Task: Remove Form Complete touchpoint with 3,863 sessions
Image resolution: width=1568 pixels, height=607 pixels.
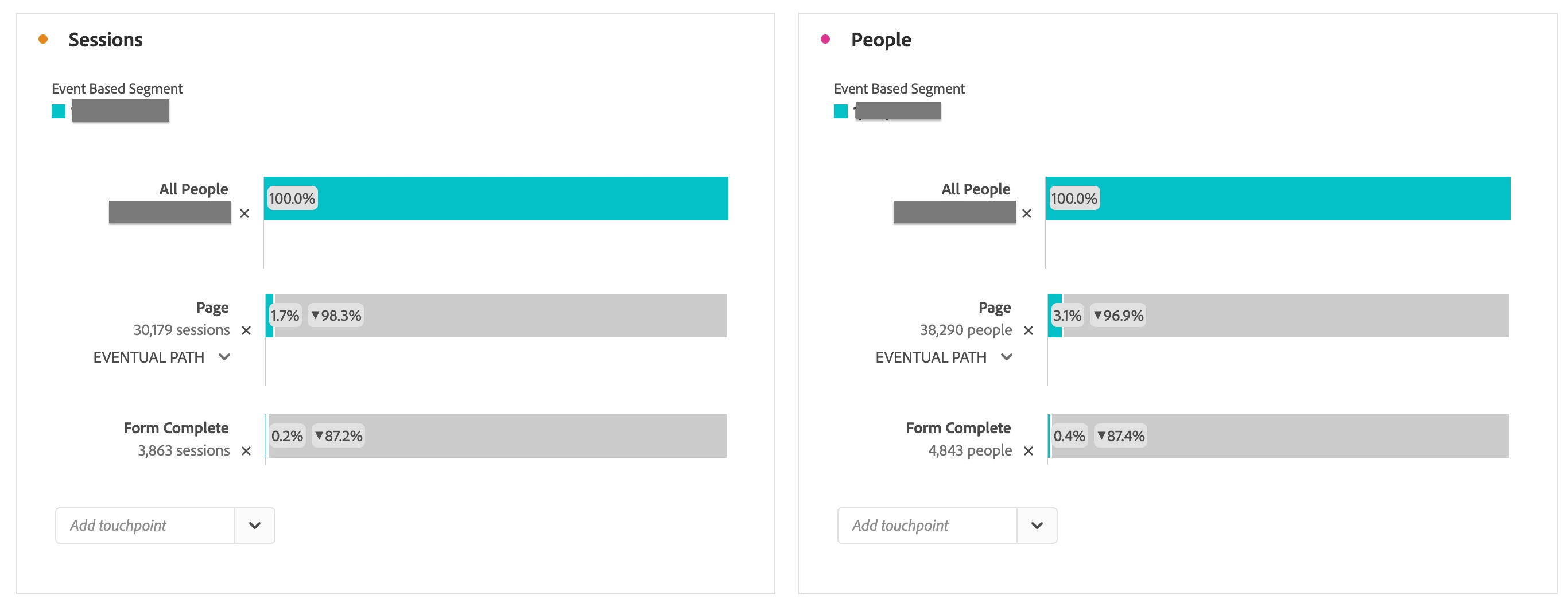Action: tap(246, 451)
